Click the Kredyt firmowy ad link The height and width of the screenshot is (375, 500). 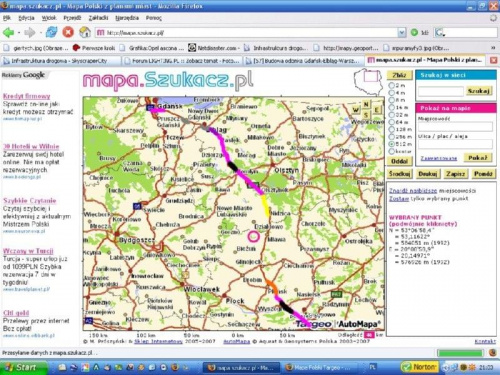27,96
